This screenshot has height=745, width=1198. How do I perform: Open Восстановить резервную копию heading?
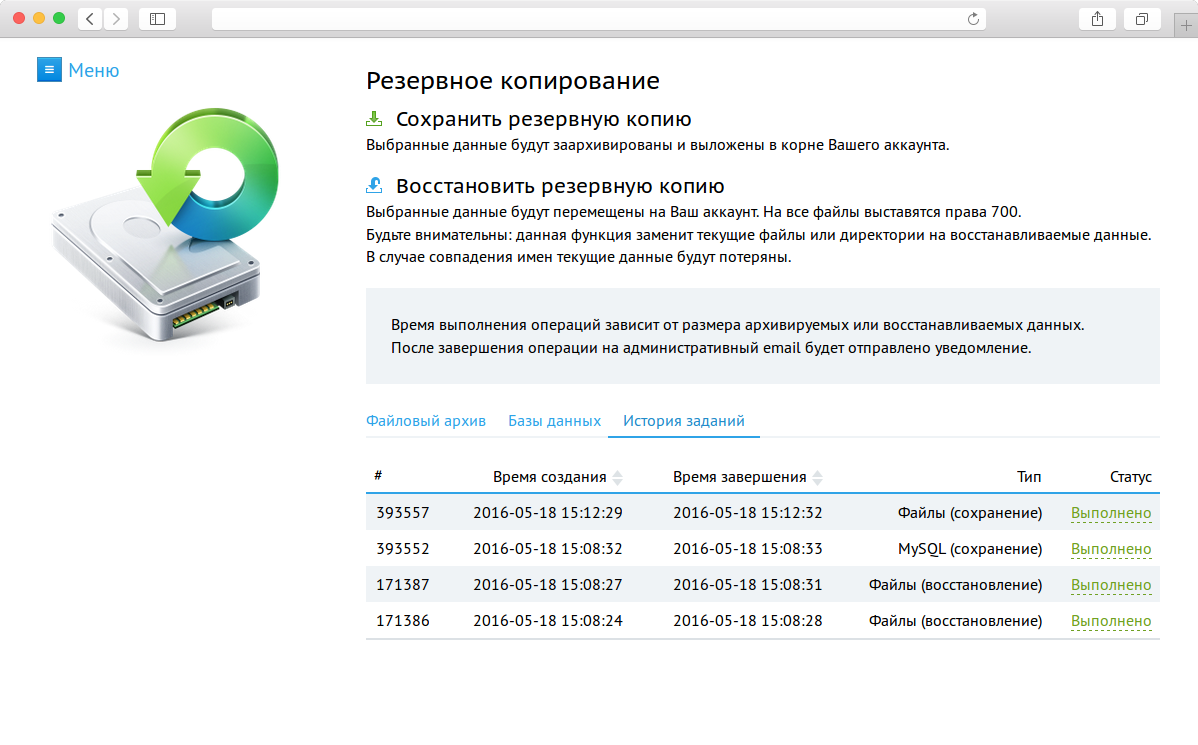click(x=560, y=186)
